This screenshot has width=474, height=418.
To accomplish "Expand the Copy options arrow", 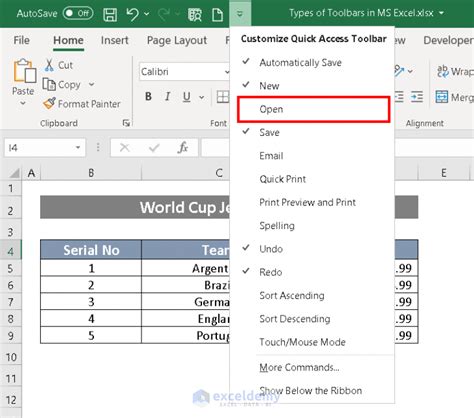I will [x=91, y=85].
